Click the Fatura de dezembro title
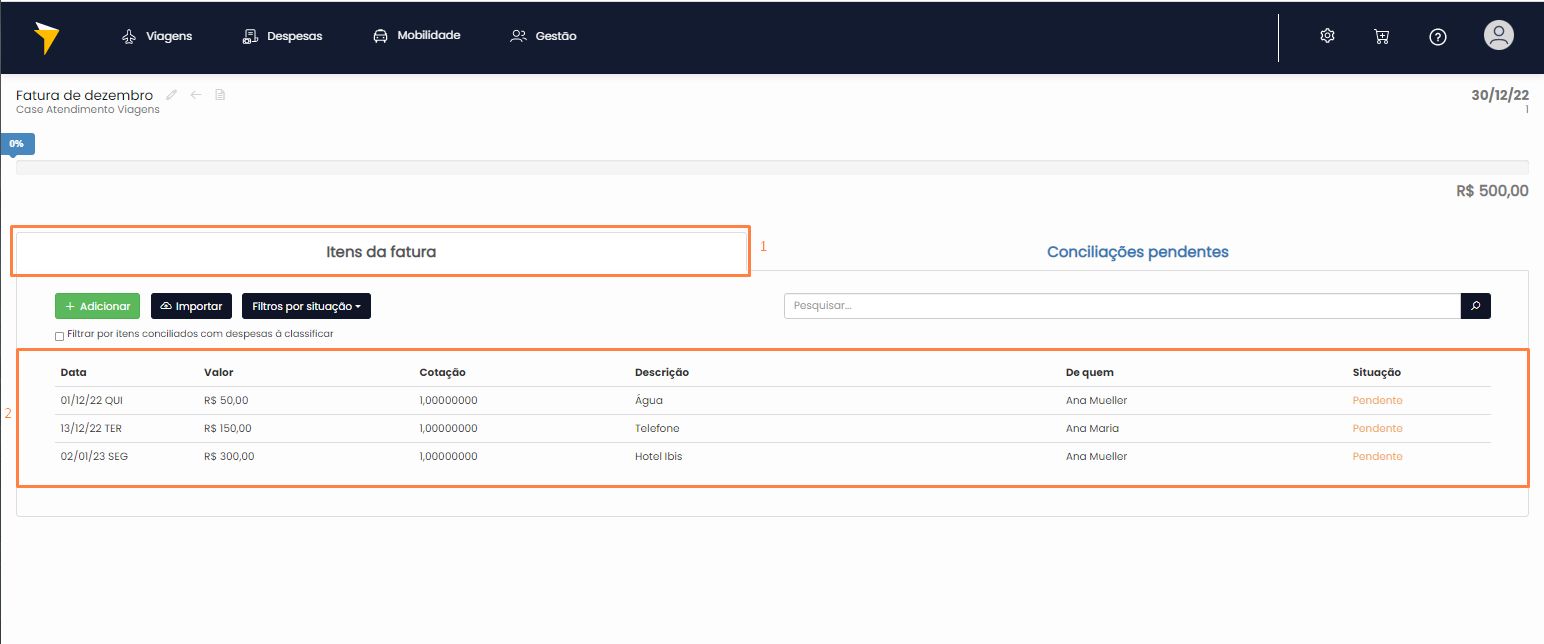The image size is (1544, 644). tap(85, 95)
